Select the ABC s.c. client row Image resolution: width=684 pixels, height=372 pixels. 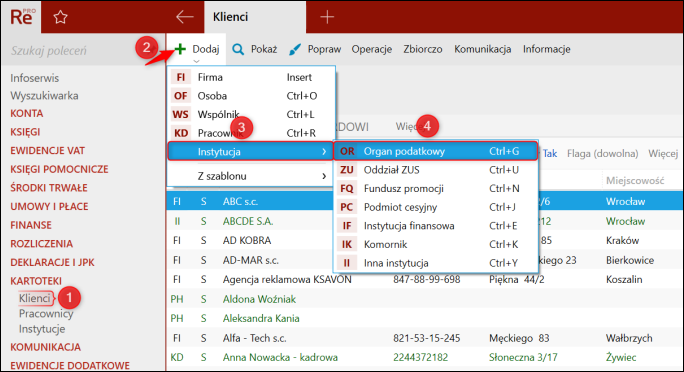[x=424, y=201]
